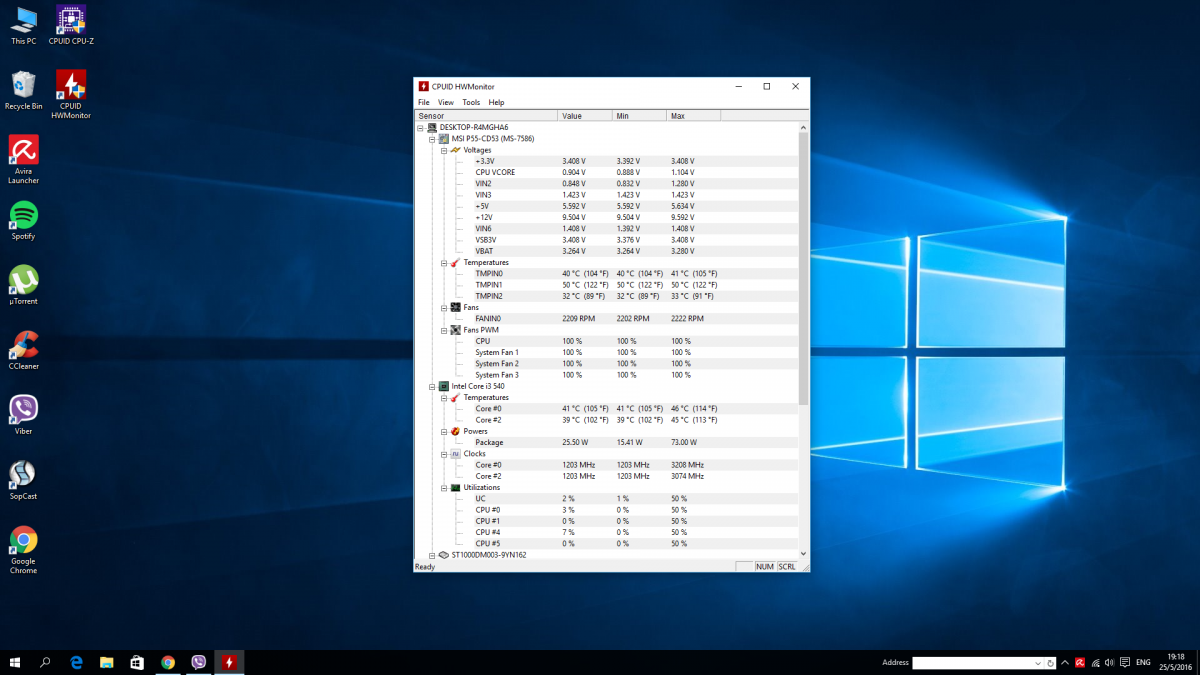This screenshot has width=1200, height=675.
Task: Open the Help menu
Action: pos(497,102)
